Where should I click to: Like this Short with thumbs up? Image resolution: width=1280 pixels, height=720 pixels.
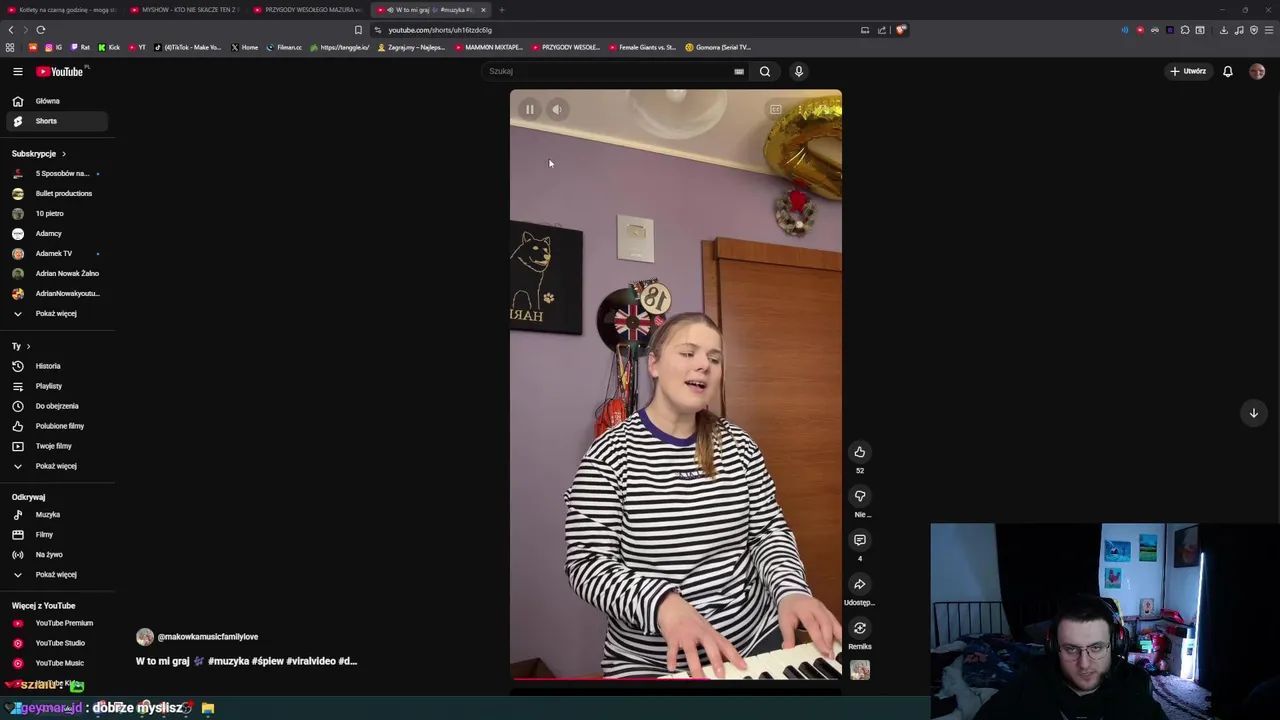click(859, 452)
